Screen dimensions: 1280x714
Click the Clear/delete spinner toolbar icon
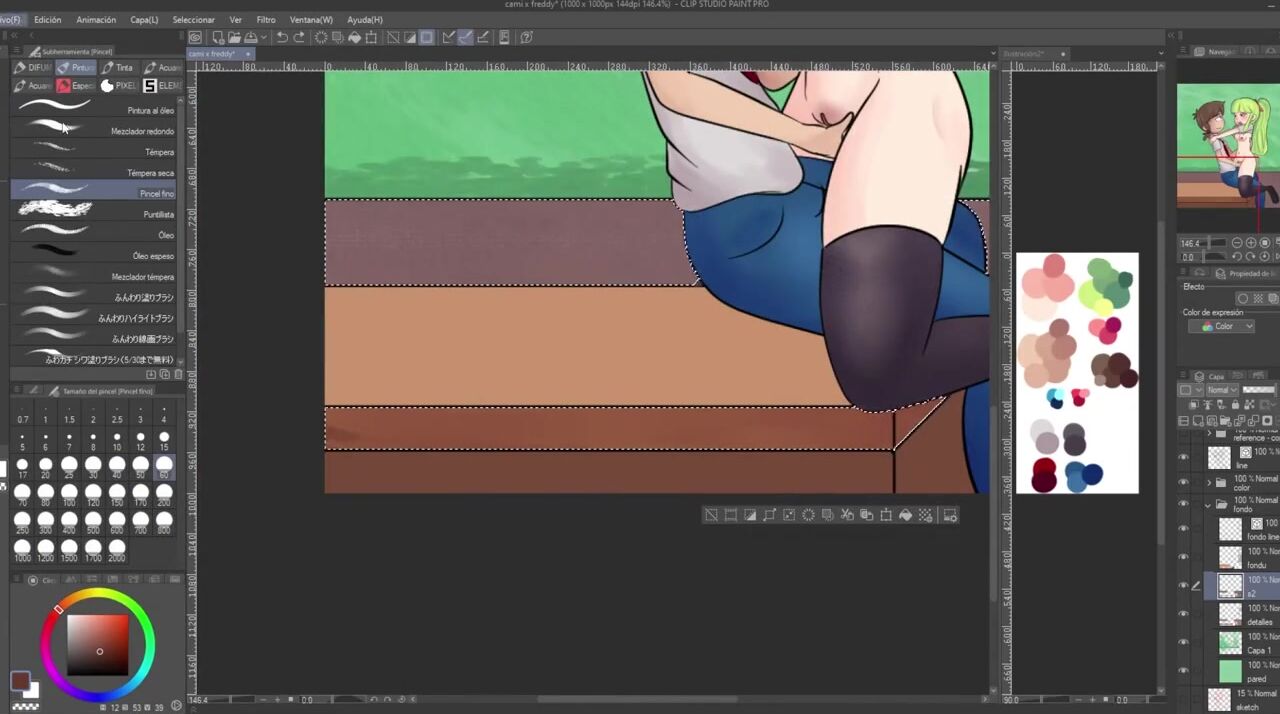[x=321, y=38]
